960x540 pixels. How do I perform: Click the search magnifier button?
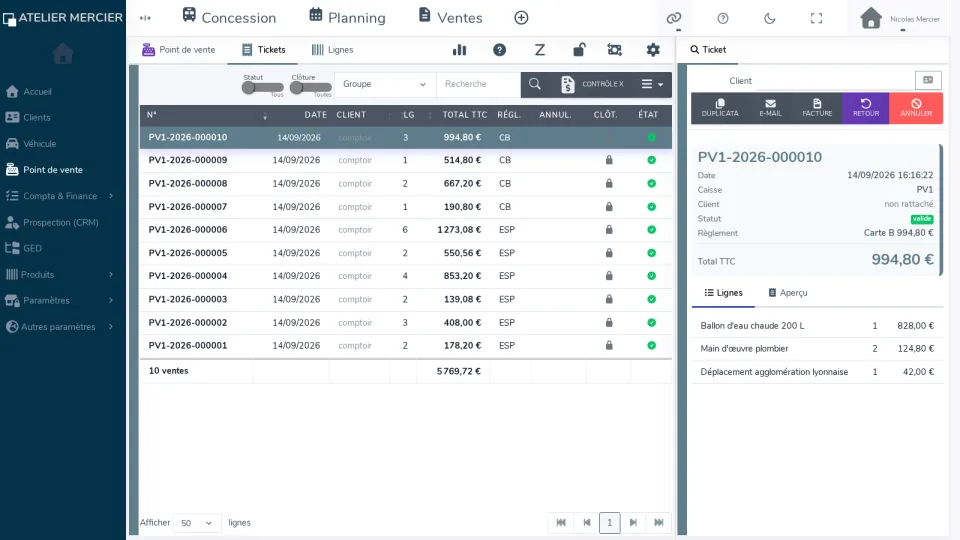pos(534,84)
